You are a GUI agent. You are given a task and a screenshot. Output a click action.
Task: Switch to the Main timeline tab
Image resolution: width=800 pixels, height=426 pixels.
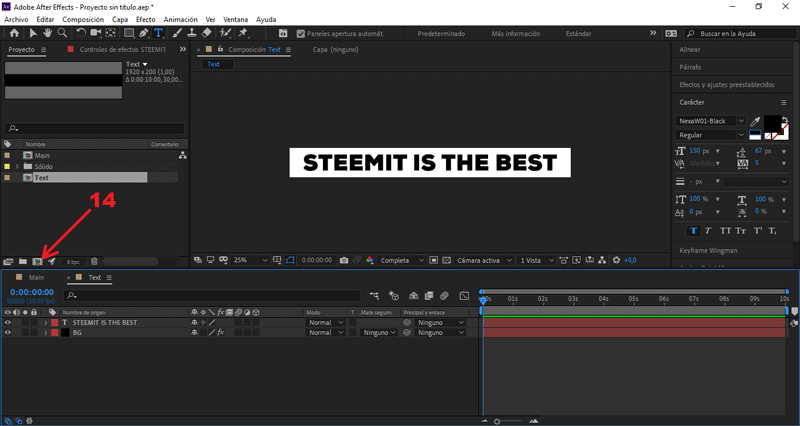click(x=36, y=277)
